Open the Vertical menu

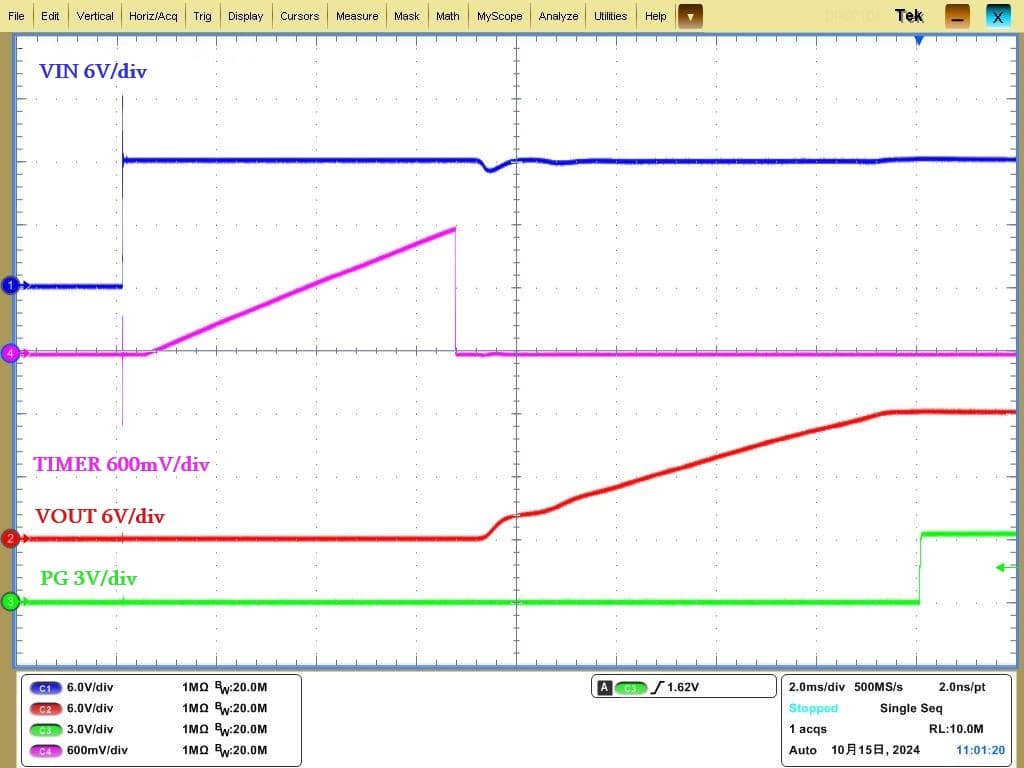coord(95,16)
